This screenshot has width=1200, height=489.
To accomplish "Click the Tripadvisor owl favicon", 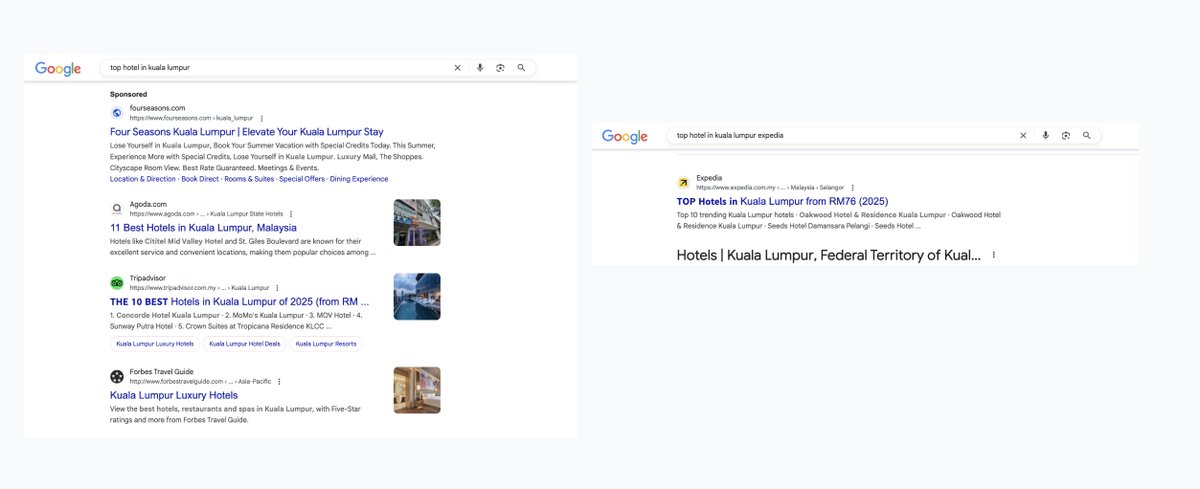I will coord(117,282).
